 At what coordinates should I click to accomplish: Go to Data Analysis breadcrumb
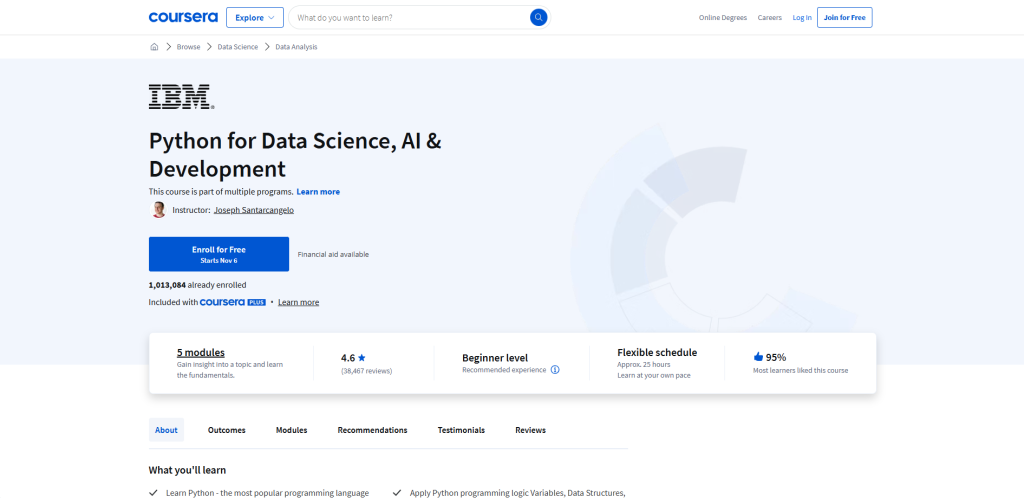pos(296,47)
